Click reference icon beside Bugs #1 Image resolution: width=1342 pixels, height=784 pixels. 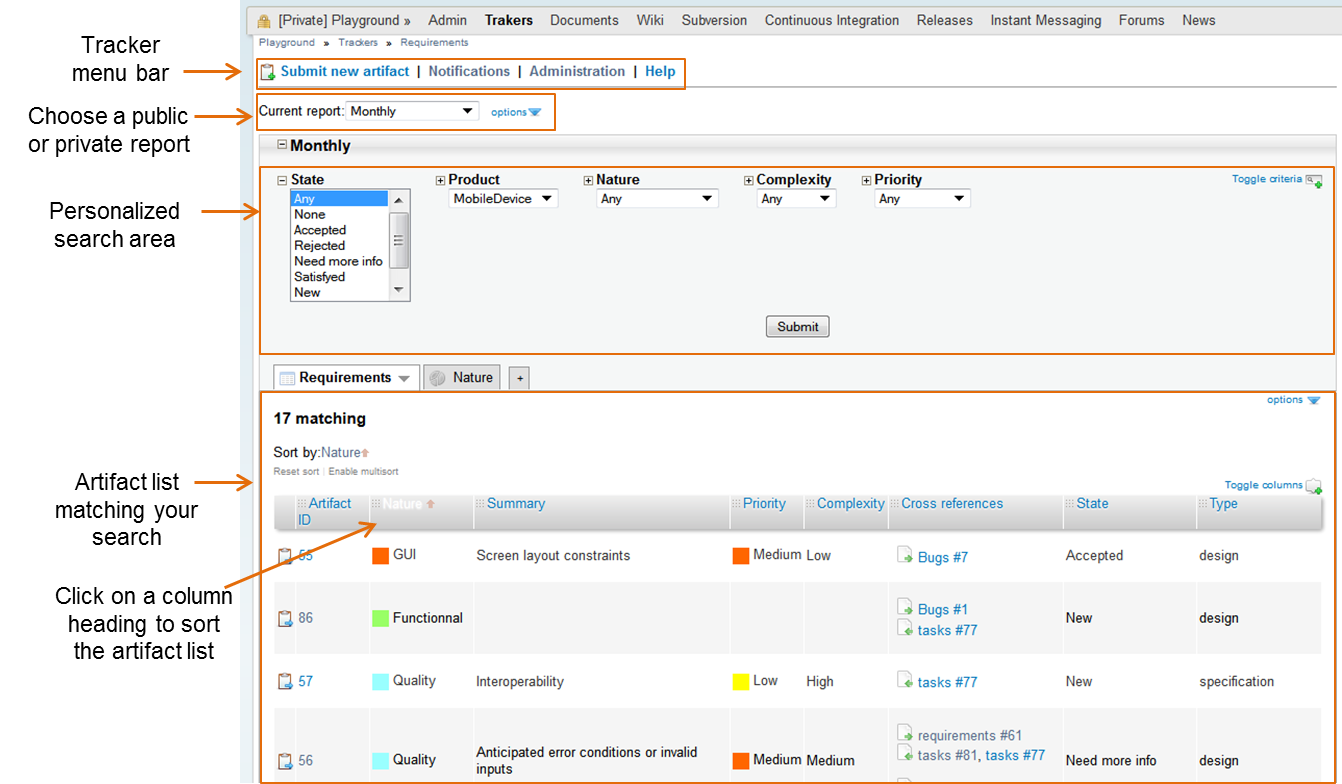pyautogui.click(x=905, y=607)
